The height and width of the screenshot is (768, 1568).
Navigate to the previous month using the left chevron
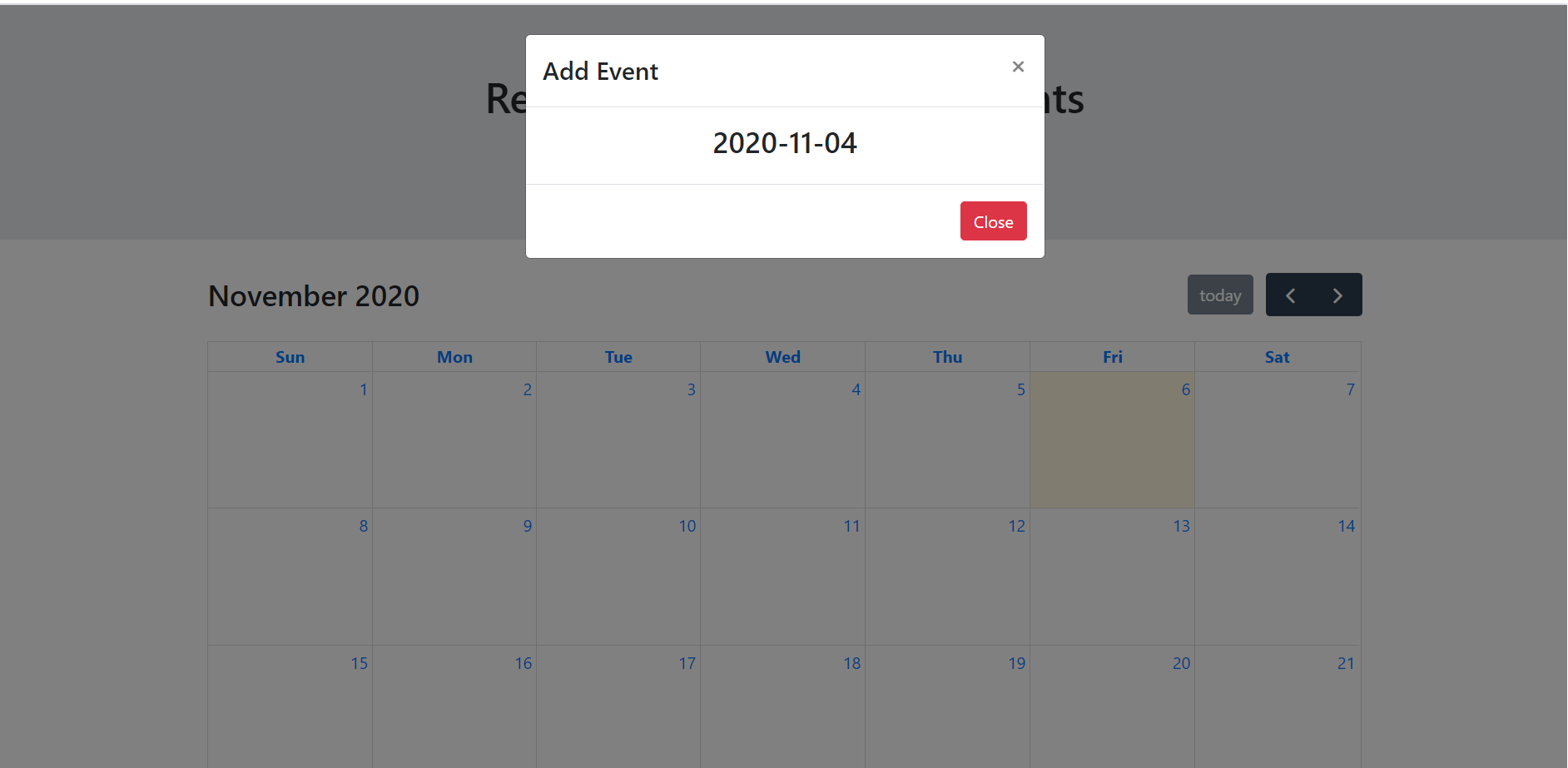(x=1291, y=295)
